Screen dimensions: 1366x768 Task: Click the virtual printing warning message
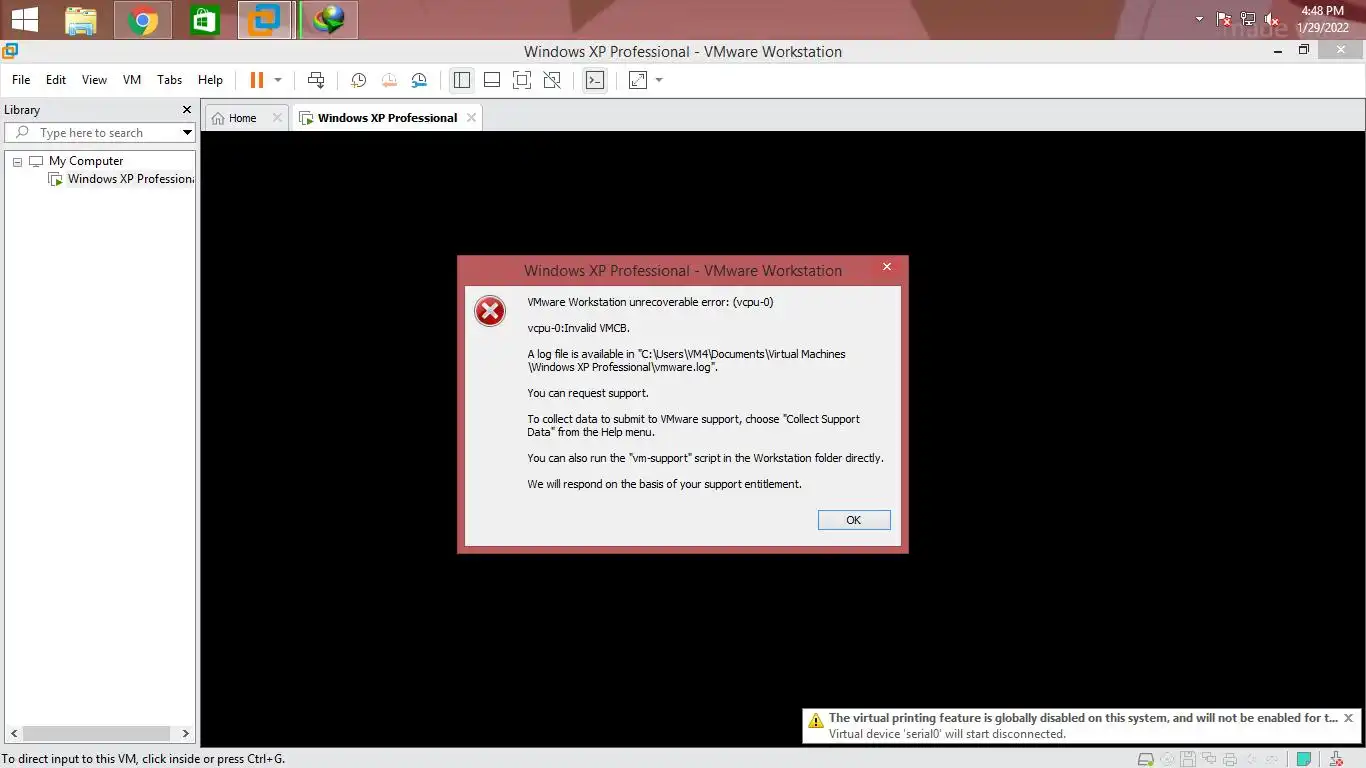point(1083,718)
